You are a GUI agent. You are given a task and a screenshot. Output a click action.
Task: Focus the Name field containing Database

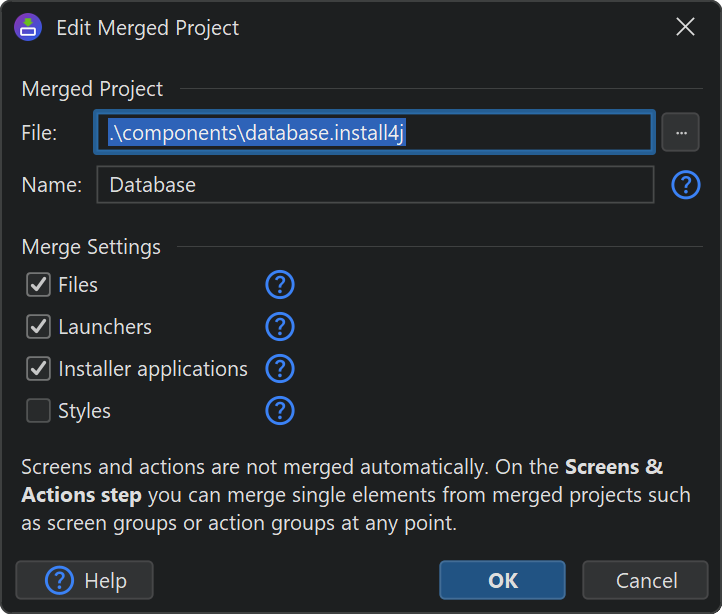pos(375,185)
